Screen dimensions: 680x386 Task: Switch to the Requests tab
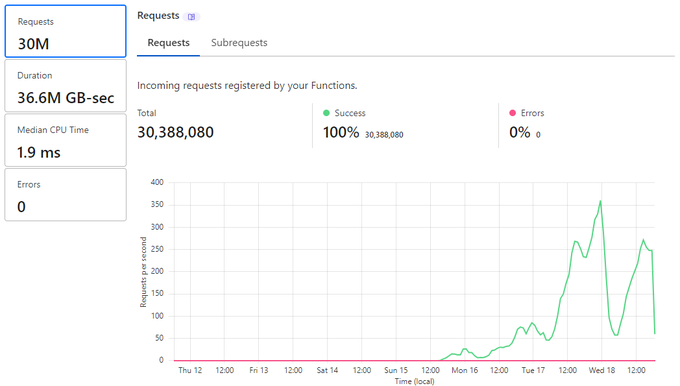pos(168,43)
